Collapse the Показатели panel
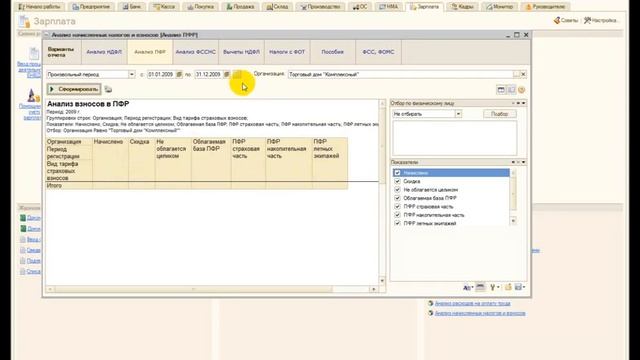 (x=524, y=162)
